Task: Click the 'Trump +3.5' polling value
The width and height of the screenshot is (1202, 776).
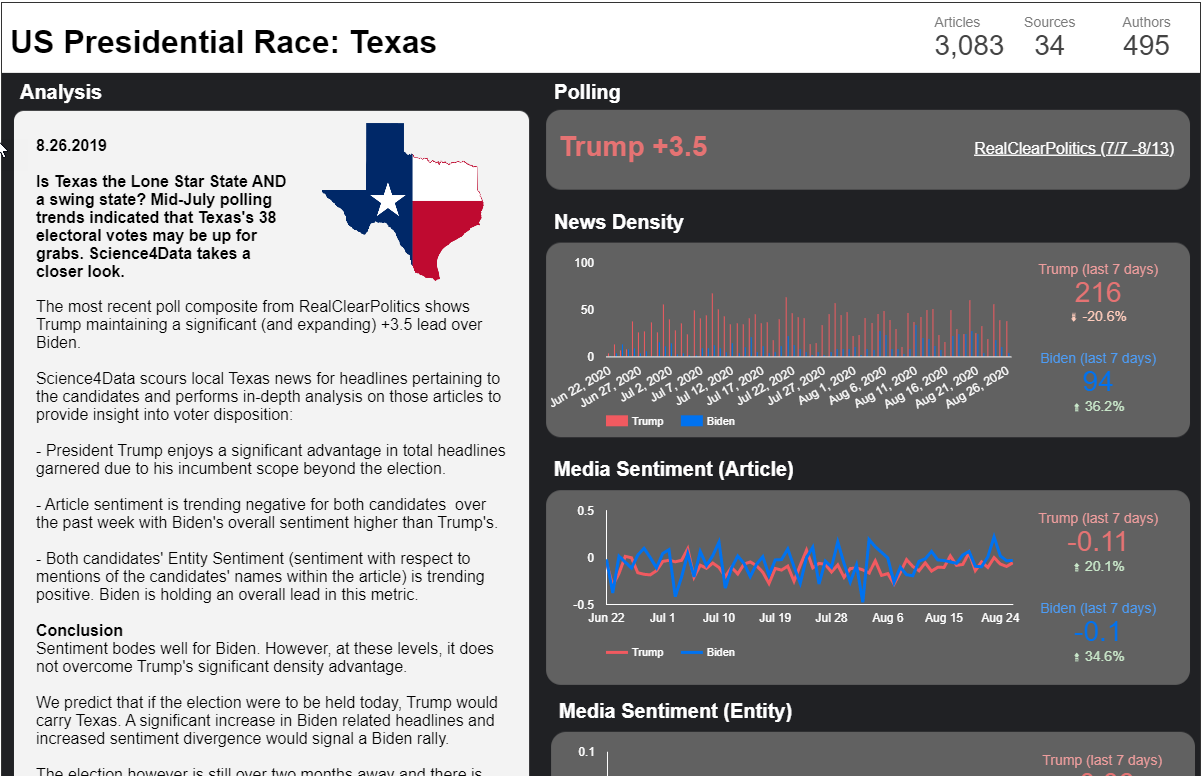Action: (x=633, y=147)
